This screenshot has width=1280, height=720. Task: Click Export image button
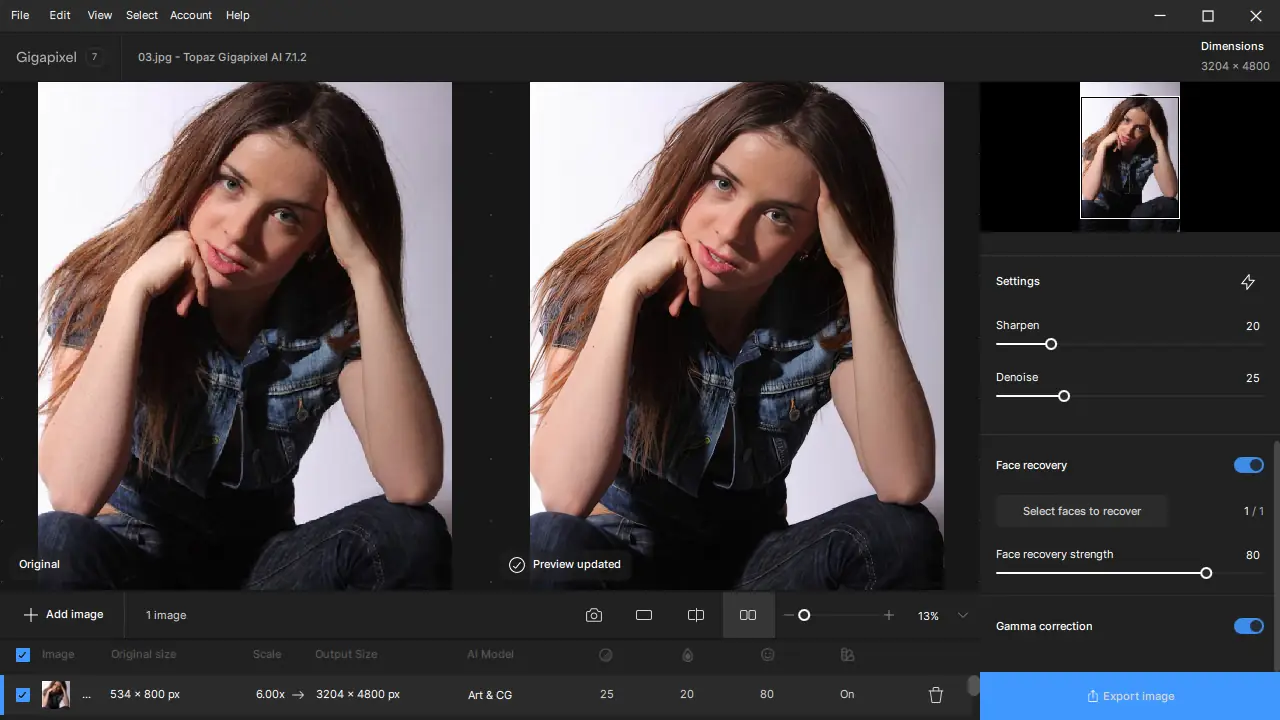coord(1130,696)
